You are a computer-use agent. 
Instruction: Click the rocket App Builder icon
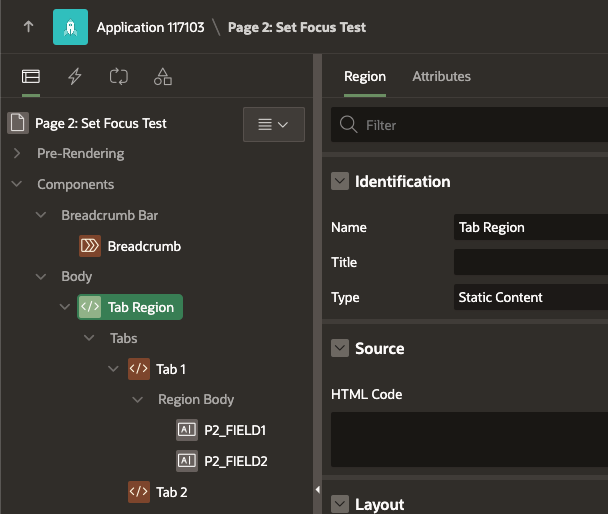point(70,27)
